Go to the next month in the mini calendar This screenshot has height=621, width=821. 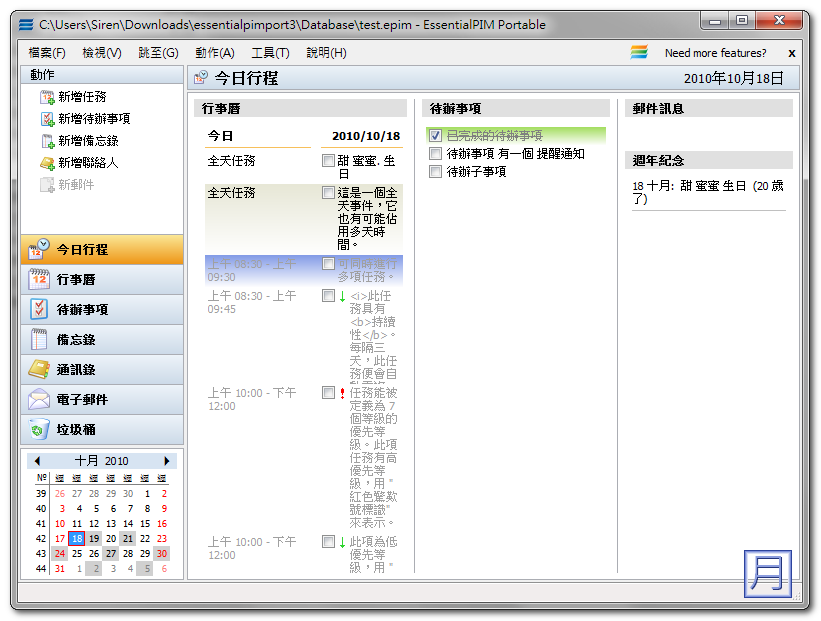pyautogui.click(x=169, y=459)
